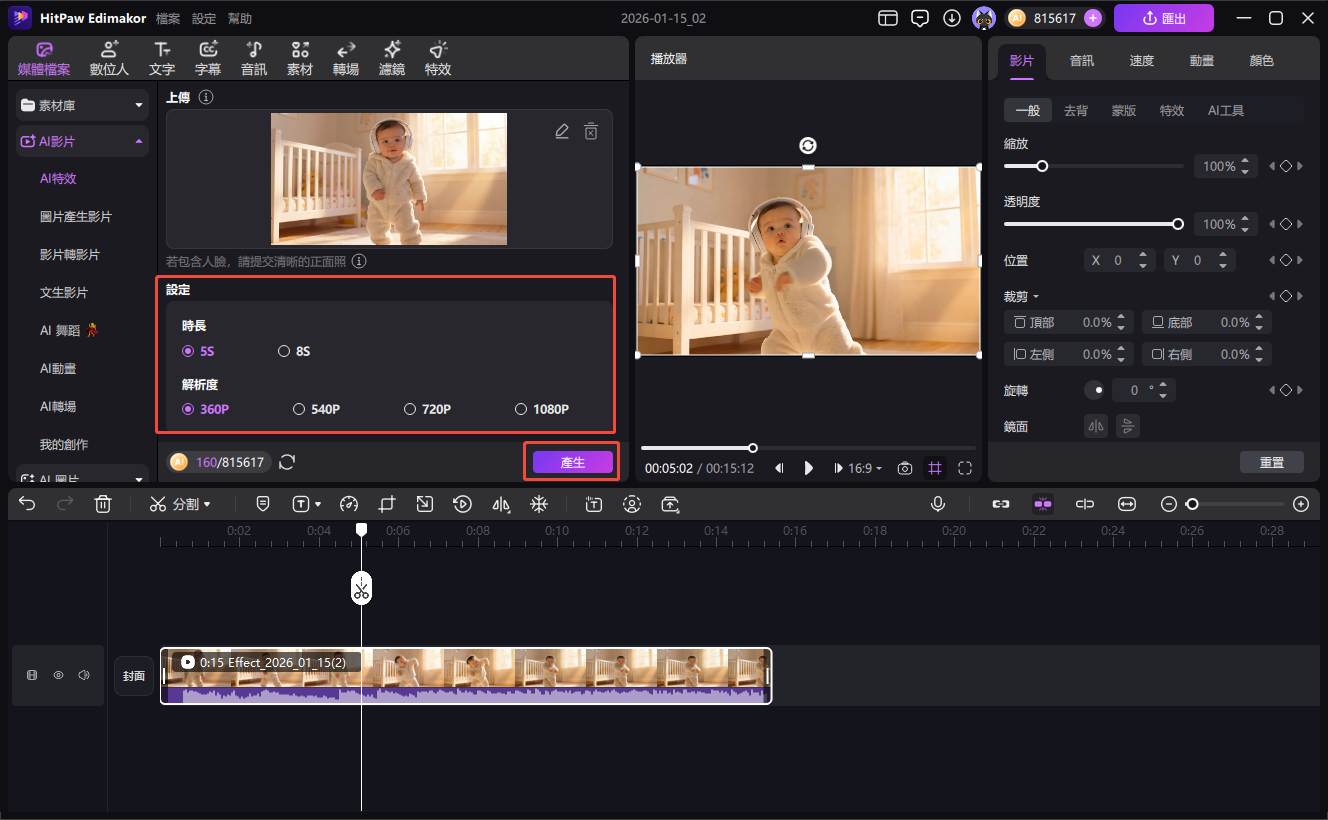Open the 分割 split dropdown
1328x820 pixels.
[181, 504]
